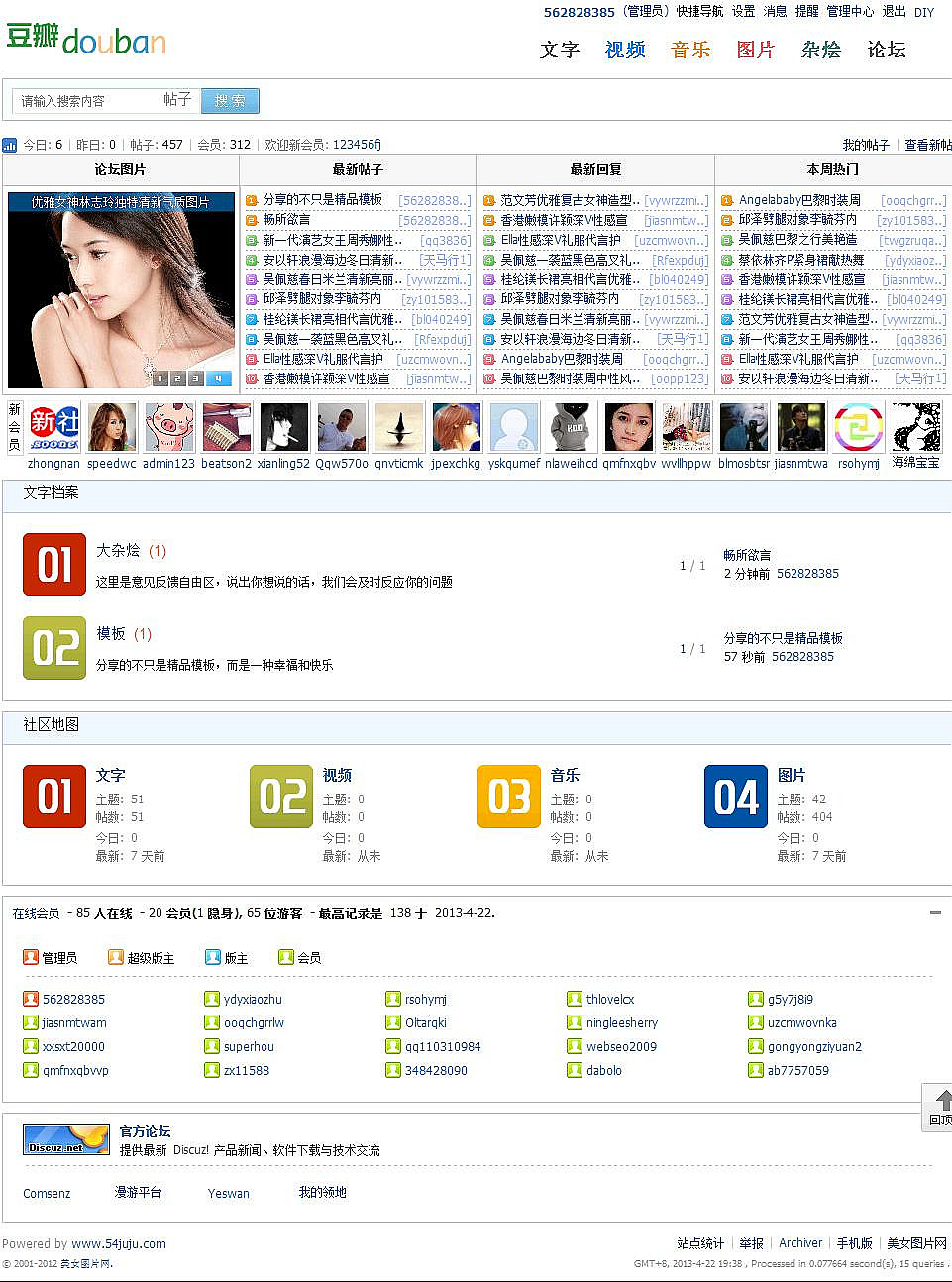Screen dimensions: 952x1282
Task: Open the 大杂烩 forum title link
Action: tap(118, 550)
